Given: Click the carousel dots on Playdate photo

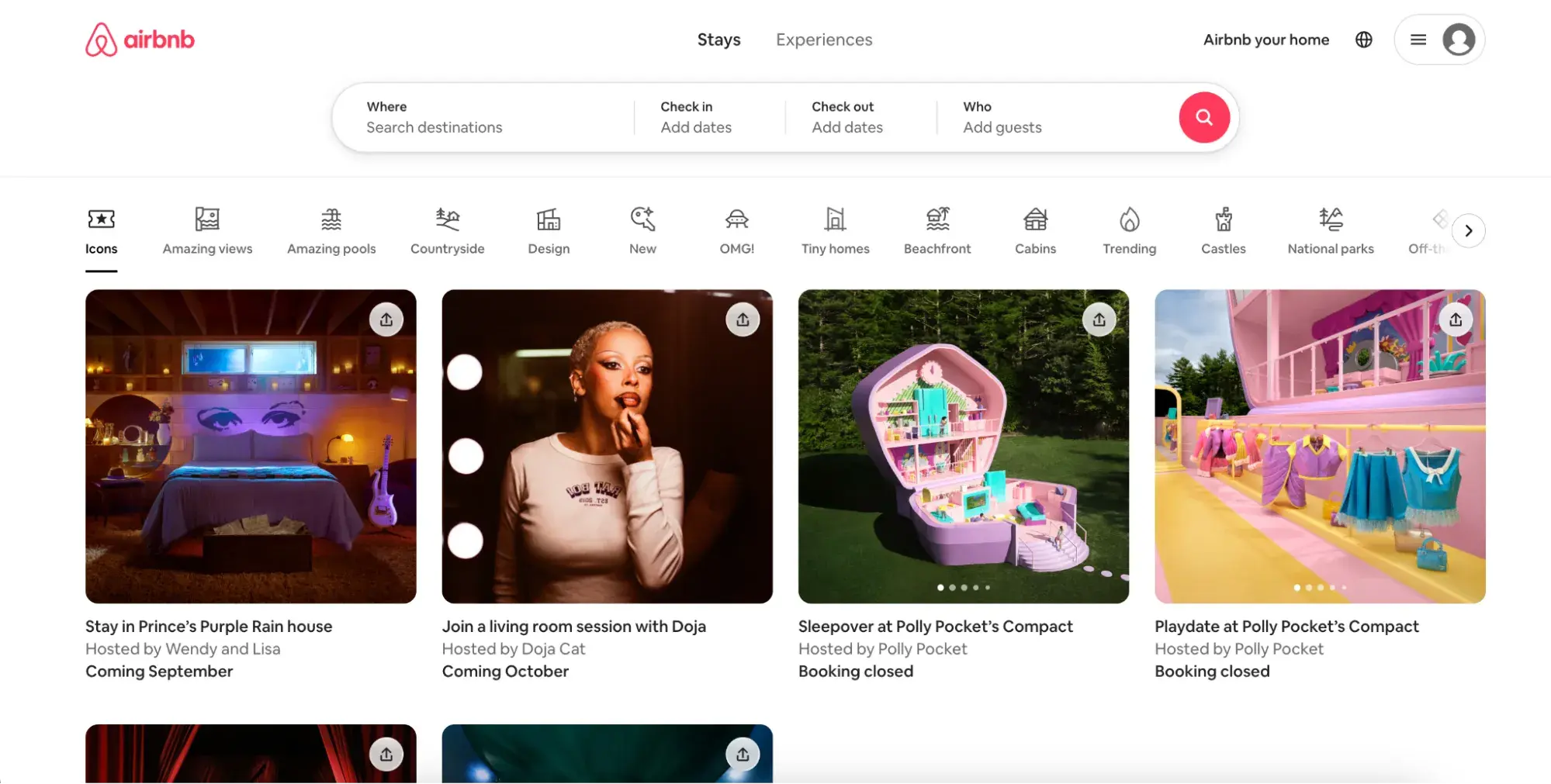Looking at the screenshot, I should (x=1320, y=588).
